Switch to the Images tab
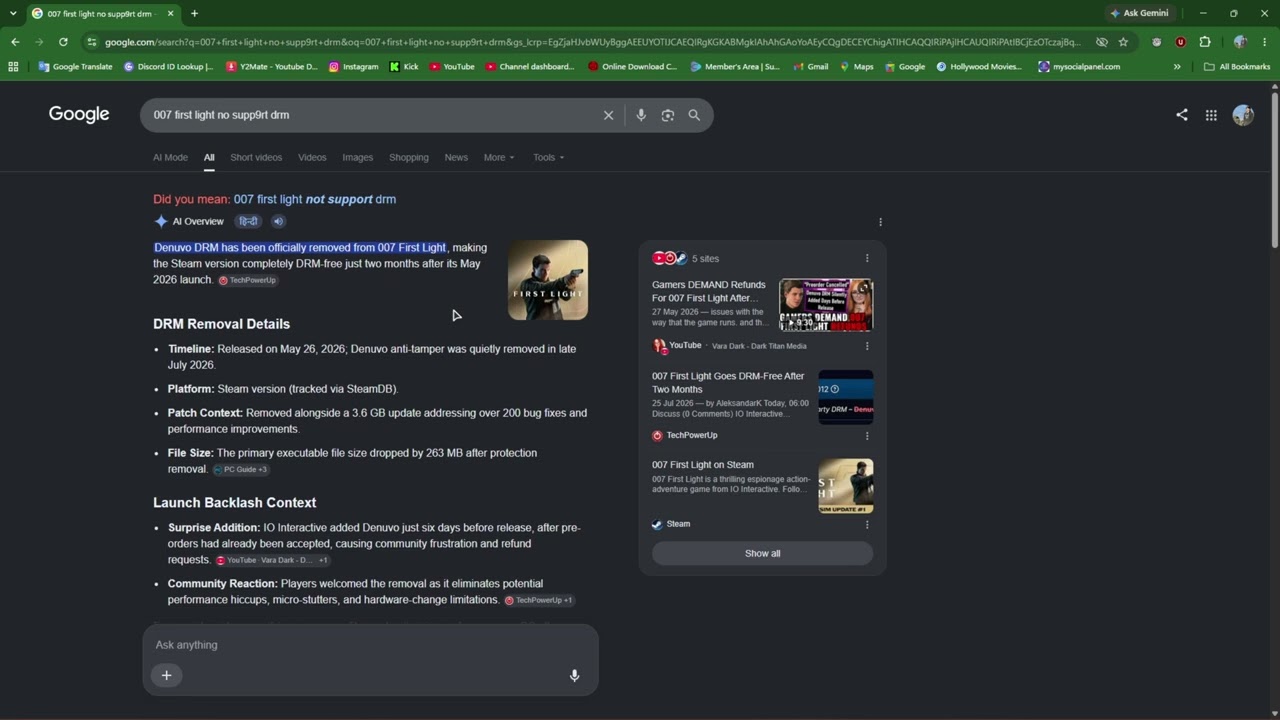The height and width of the screenshot is (720, 1280). click(x=357, y=157)
